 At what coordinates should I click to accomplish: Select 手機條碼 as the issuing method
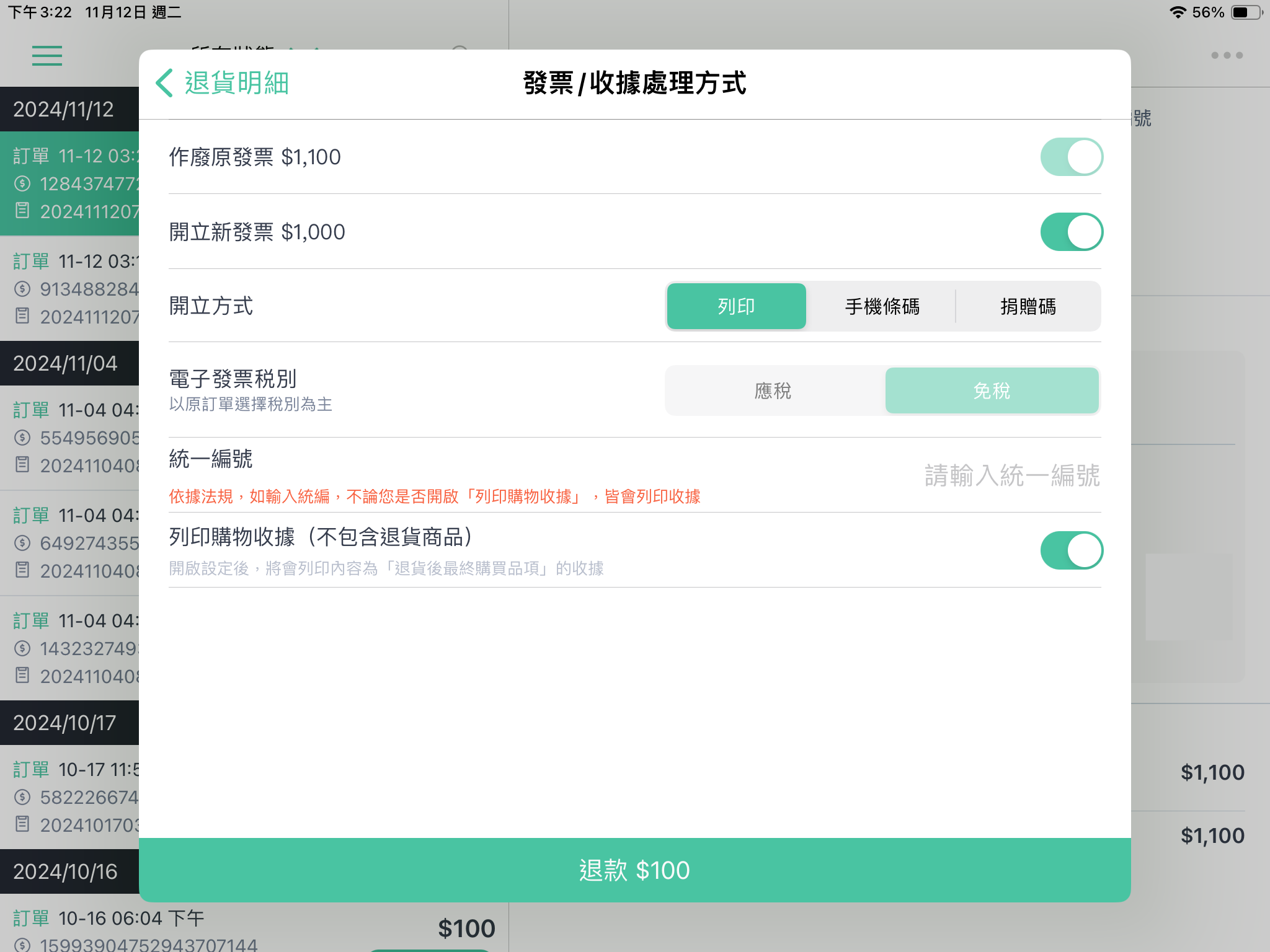point(882,306)
